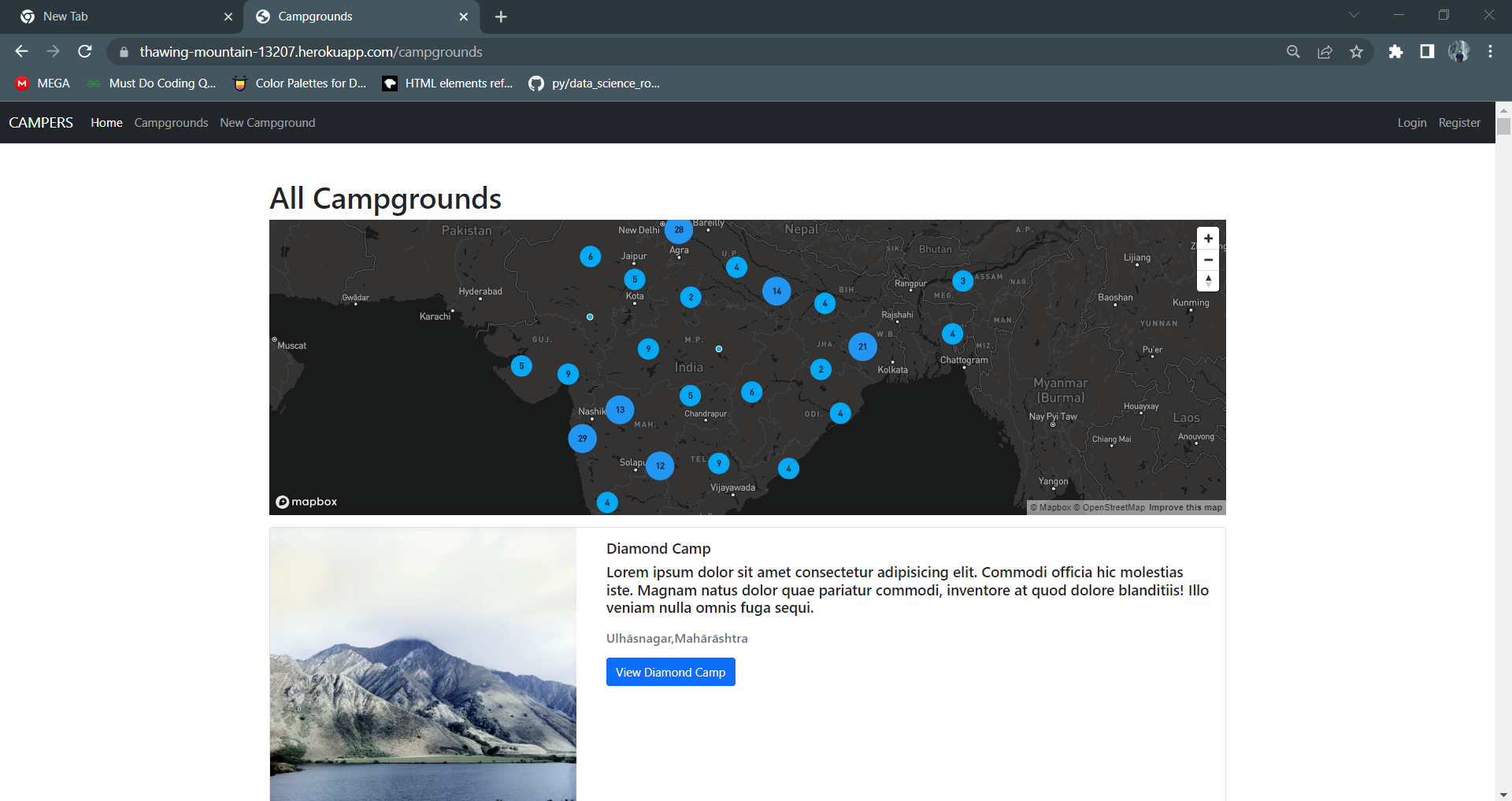Click the marker cluster labeled 29 near Solapur
Image resolution: width=1512 pixels, height=801 pixels.
point(582,438)
